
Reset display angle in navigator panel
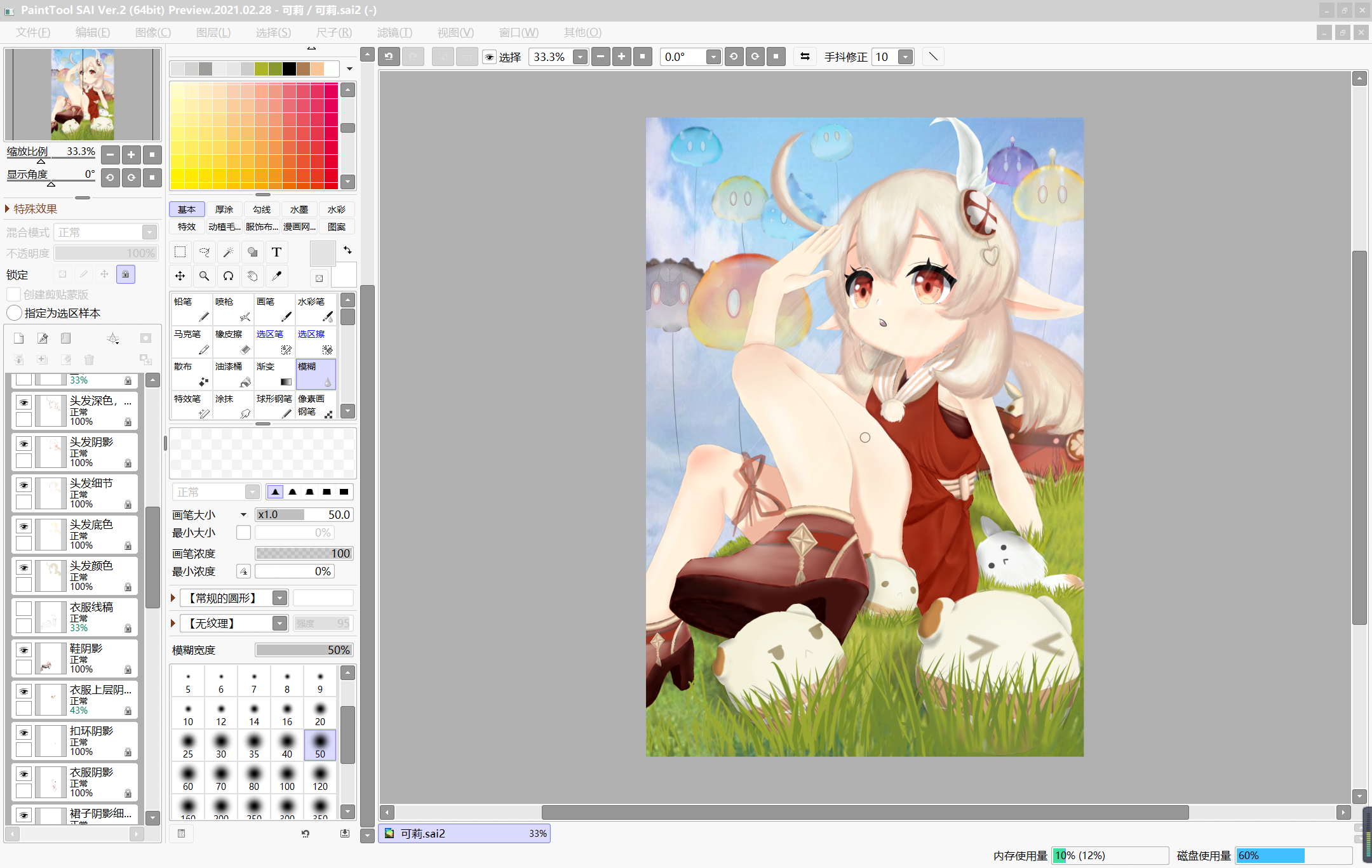152,177
